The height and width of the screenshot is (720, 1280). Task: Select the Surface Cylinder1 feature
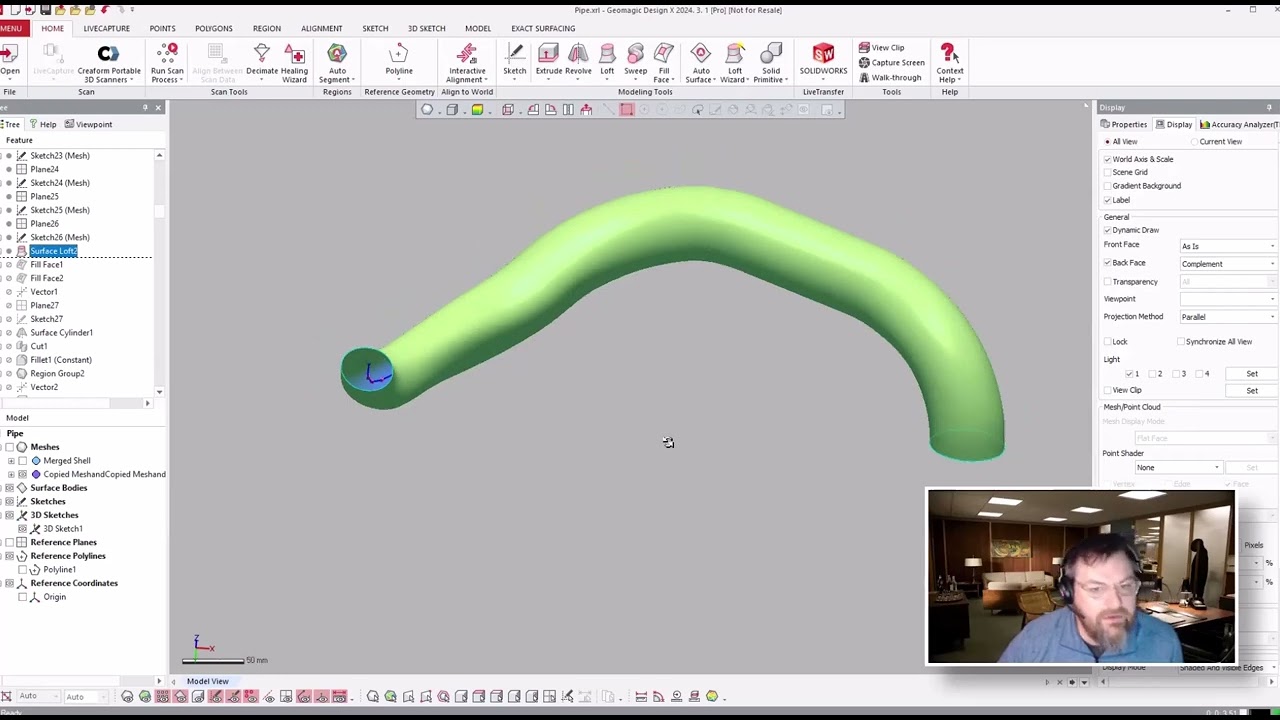point(61,333)
